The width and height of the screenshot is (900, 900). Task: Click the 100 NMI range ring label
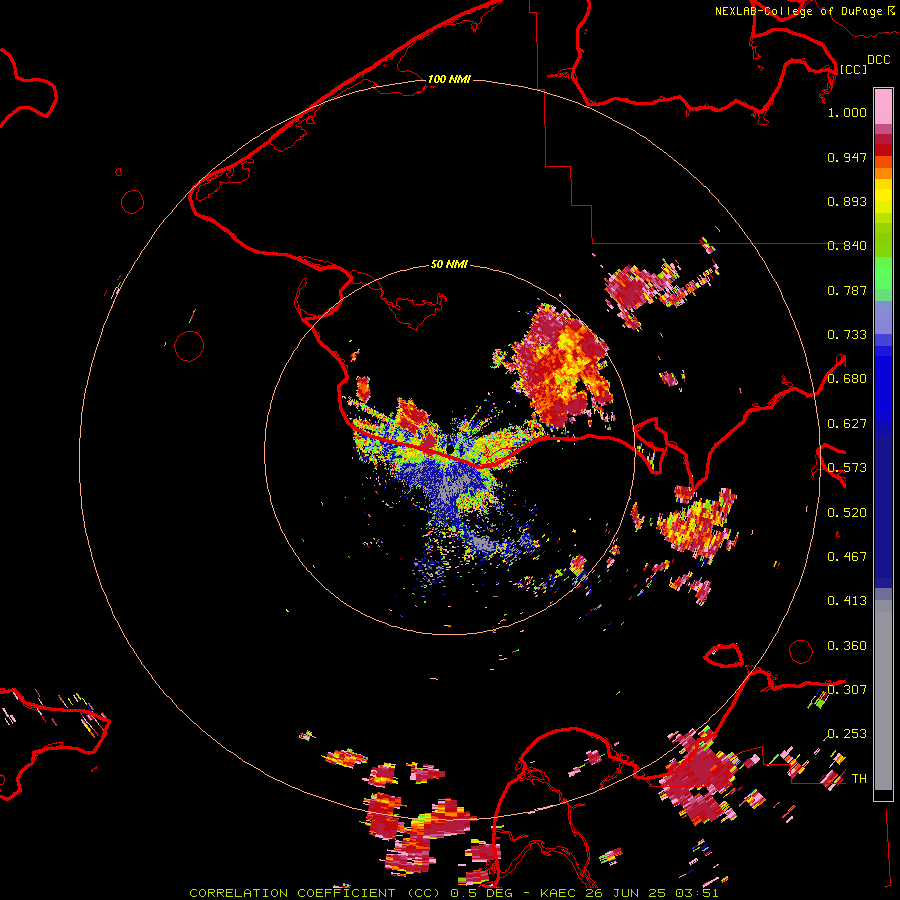[449, 79]
